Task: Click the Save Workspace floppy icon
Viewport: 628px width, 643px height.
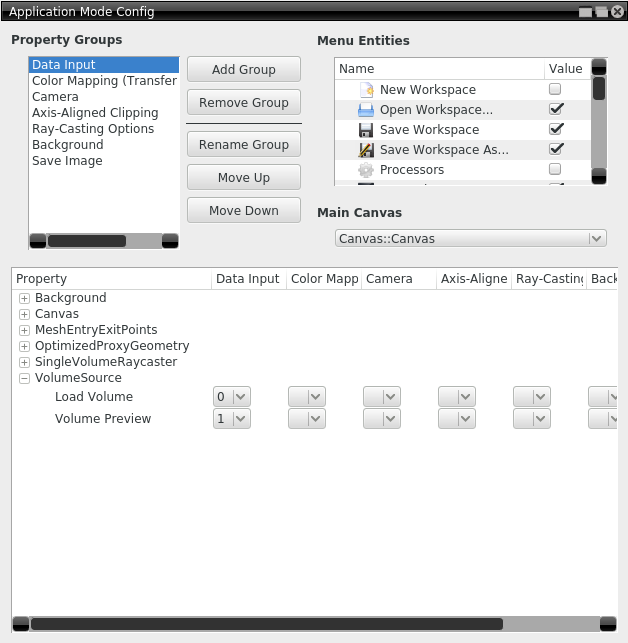Action: click(366, 130)
